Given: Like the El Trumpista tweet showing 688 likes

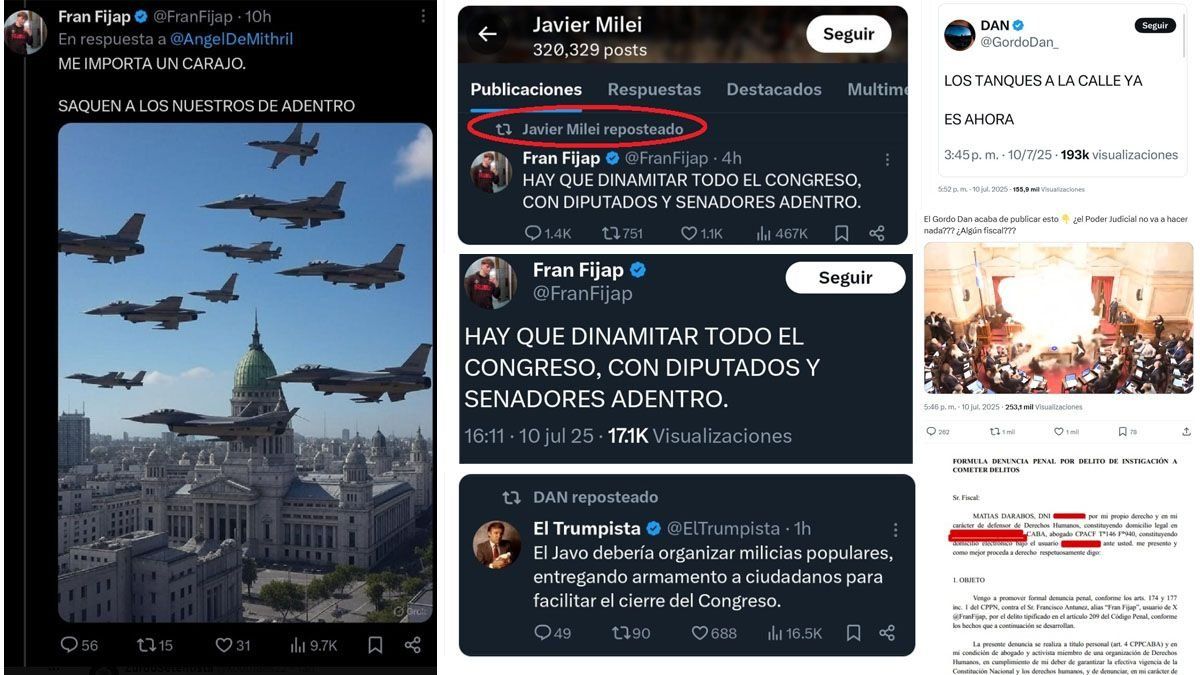Looking at the screenshot, I should click(713, 633).
